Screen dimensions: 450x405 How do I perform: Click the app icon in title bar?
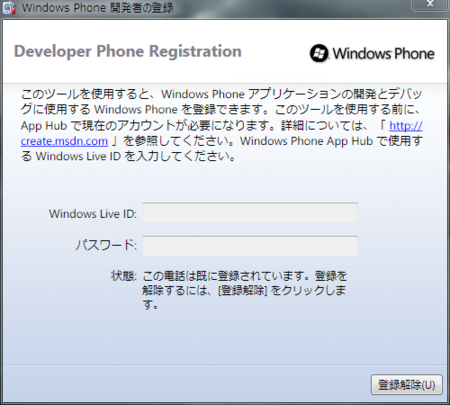point(9,8)
